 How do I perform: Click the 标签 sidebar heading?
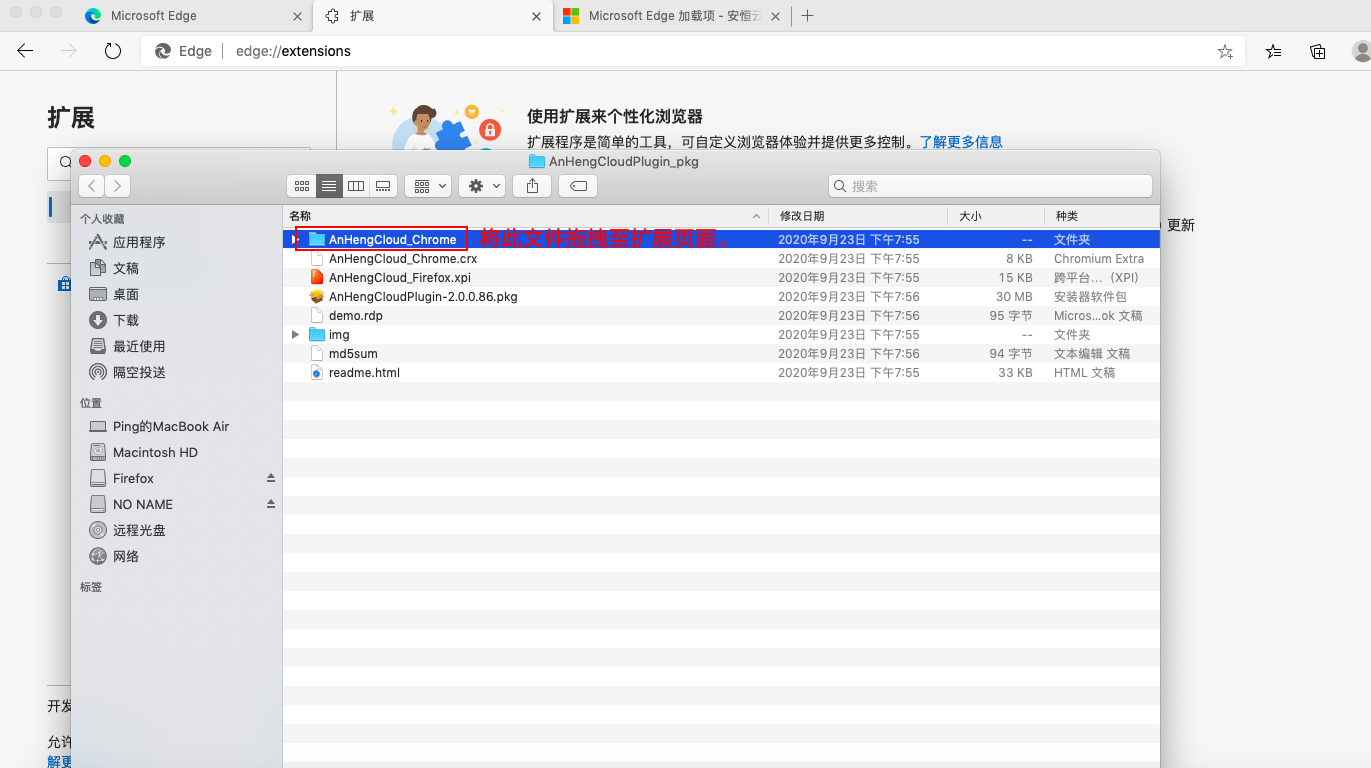coord(91,587)
